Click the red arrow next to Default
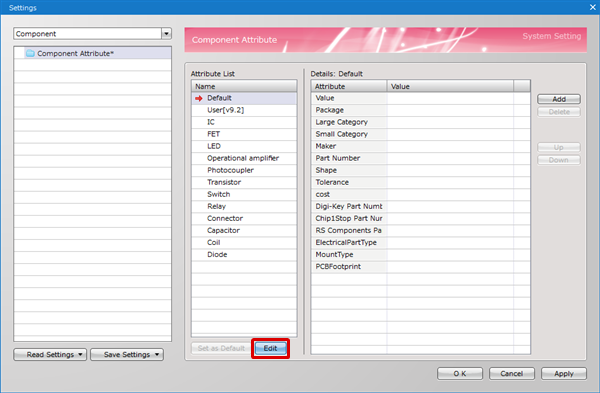Screen dimensions: 600x393 (199, 98)
